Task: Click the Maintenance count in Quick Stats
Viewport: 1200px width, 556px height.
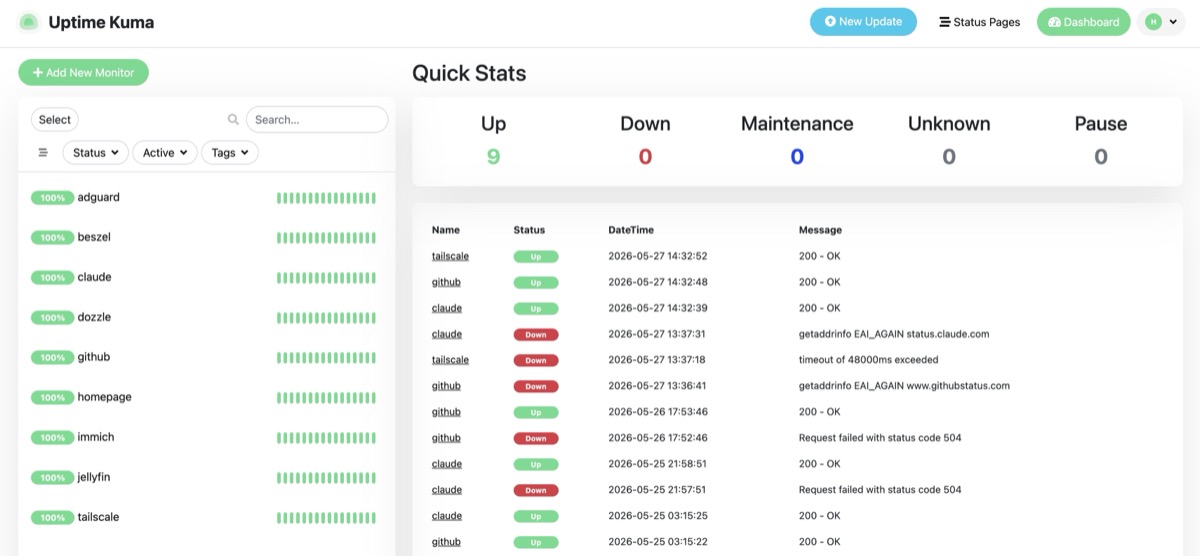Action: (x=797, y=157)
